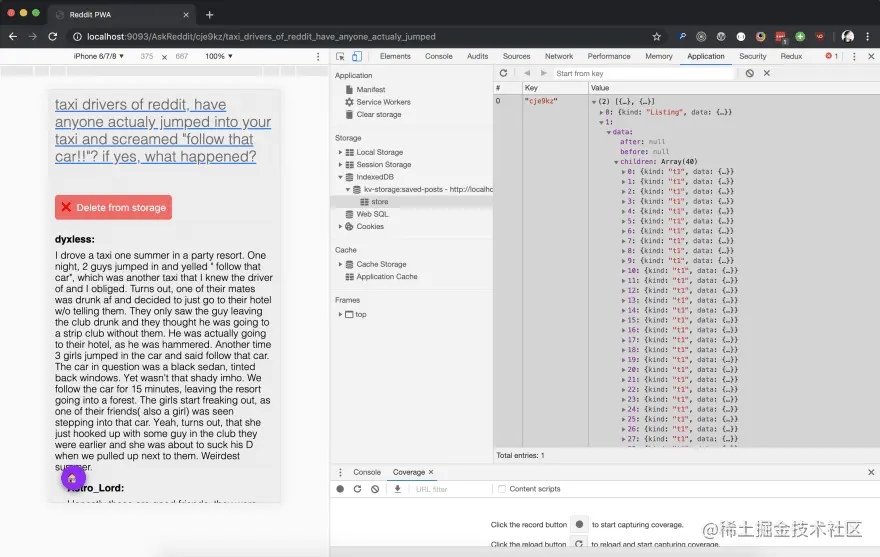Enable the Content scripts checkbox
Viewport: 880px width, 557px height.
(502, 489)
